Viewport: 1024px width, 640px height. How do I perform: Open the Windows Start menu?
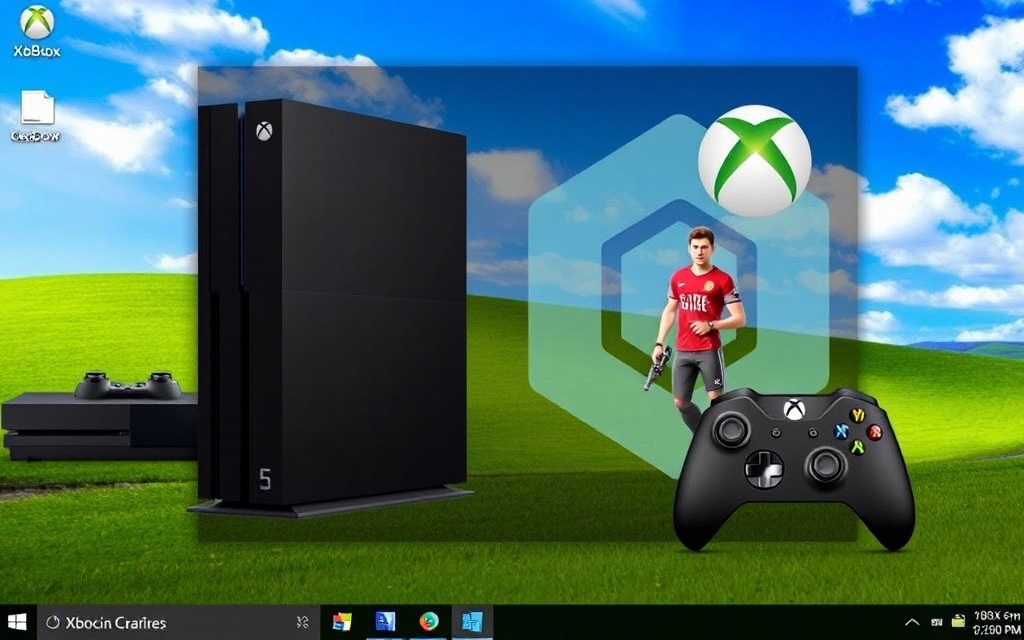click(17, 622)
